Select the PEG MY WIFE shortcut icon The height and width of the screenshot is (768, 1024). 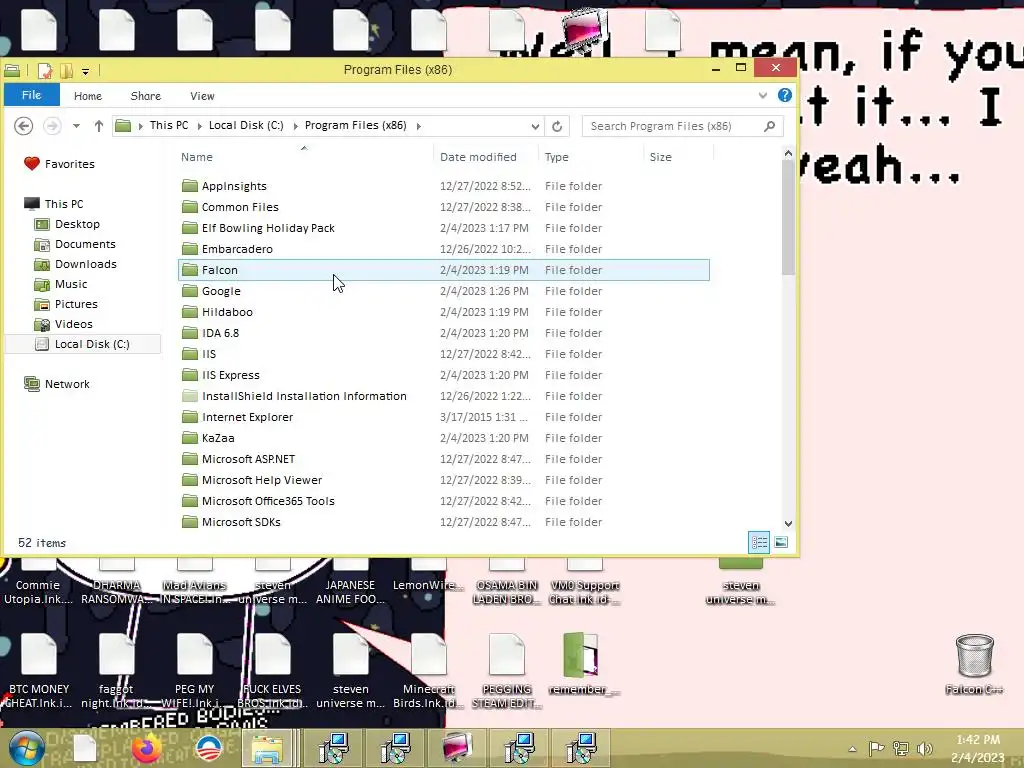195,670
